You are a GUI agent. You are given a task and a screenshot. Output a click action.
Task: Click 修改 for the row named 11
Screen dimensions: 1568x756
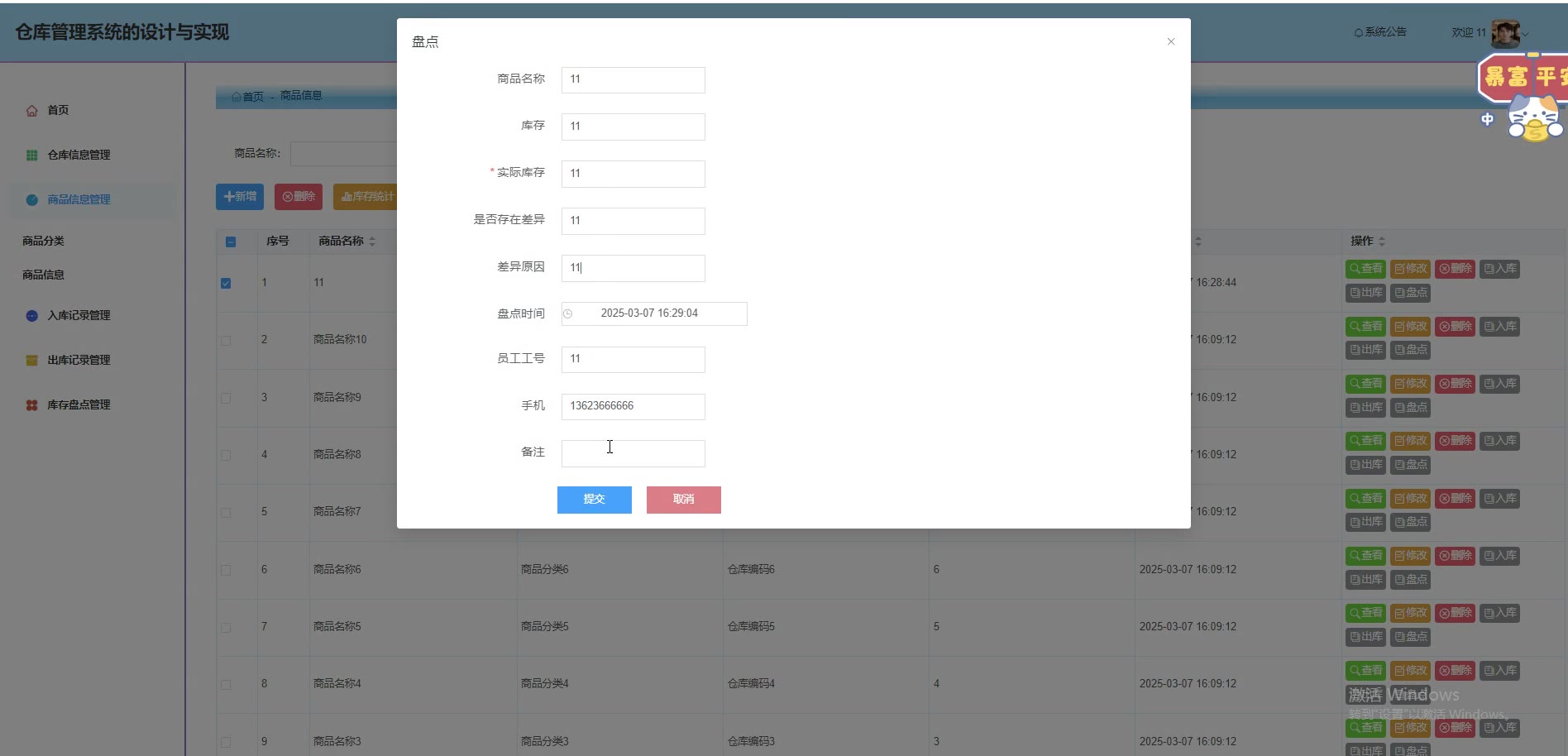coord(1411,269)
